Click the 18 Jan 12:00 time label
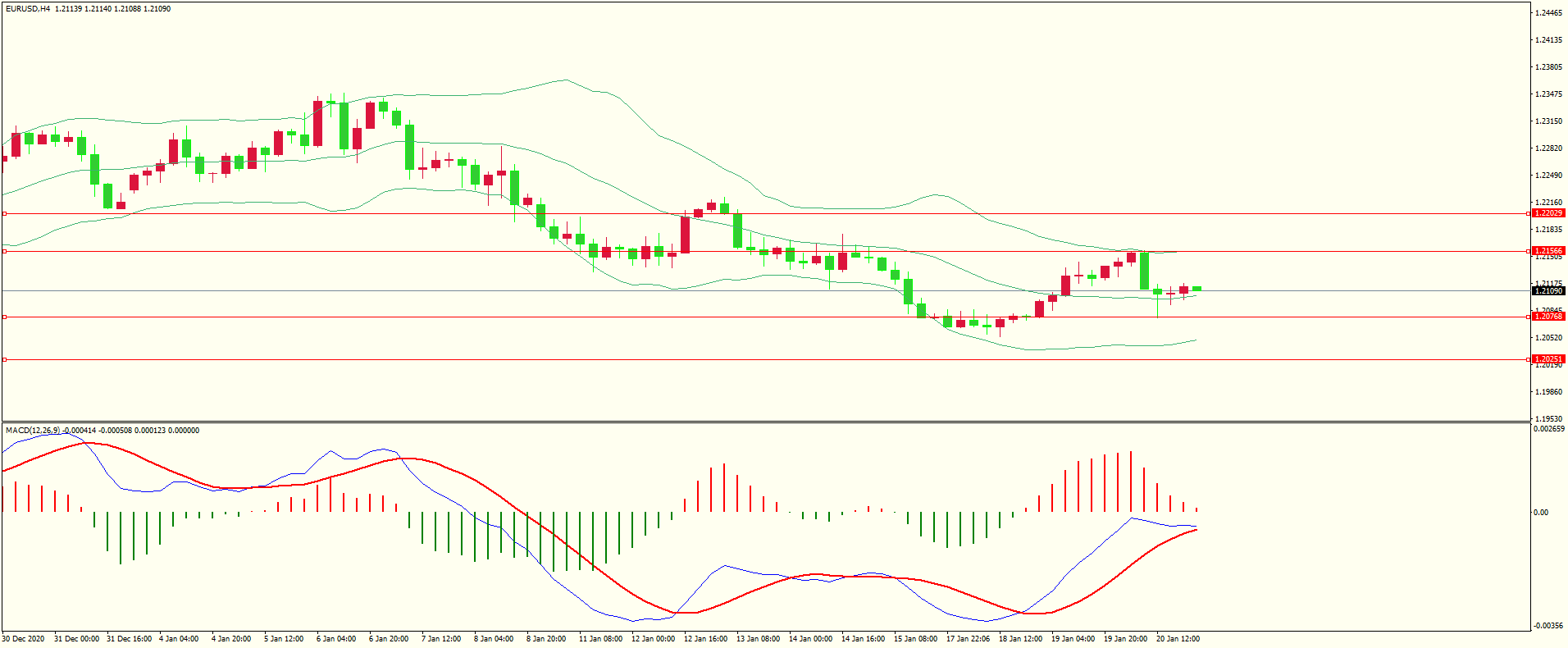Image resolution: width=1568 pixels, height=648 pixels. coord(1021,639)
